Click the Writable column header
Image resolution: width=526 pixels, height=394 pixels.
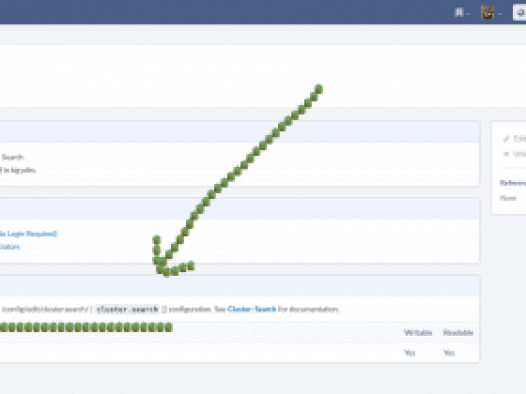tap(418, 332)
